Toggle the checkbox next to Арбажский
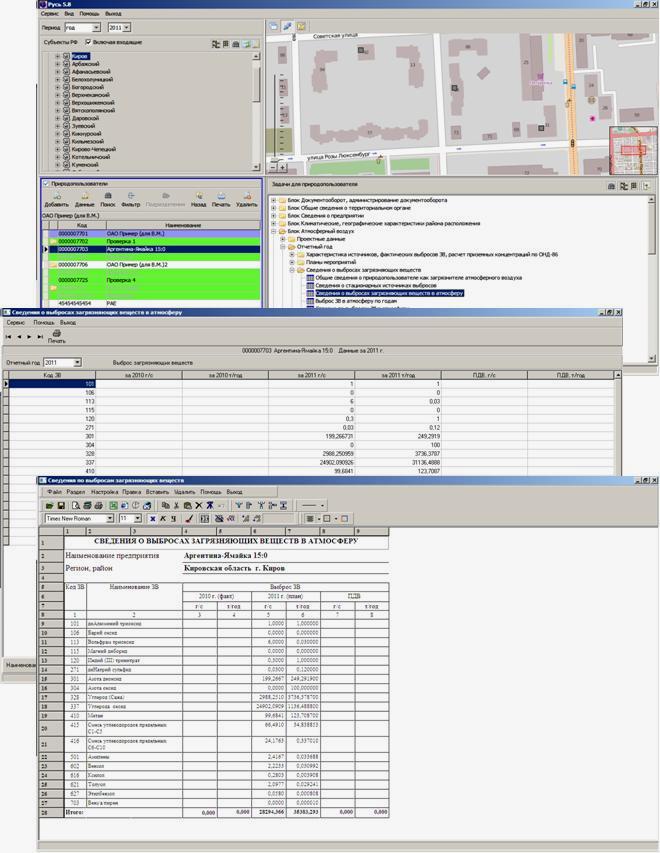The image size is (660, 853). pos(67,64)
